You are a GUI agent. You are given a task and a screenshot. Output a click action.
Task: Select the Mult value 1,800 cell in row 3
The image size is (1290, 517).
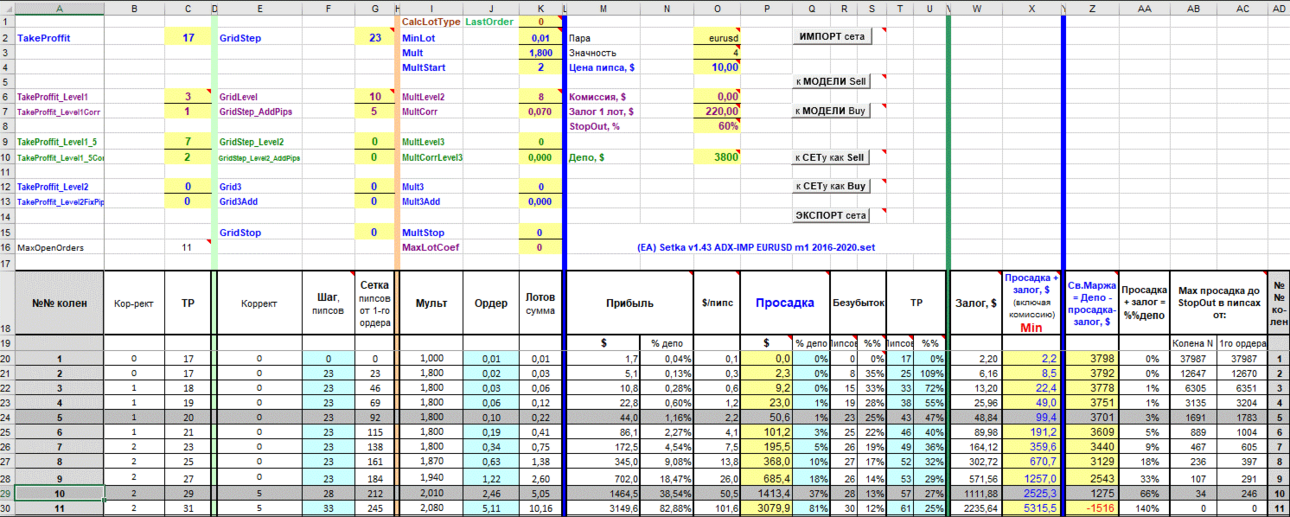tap(540, 52)
